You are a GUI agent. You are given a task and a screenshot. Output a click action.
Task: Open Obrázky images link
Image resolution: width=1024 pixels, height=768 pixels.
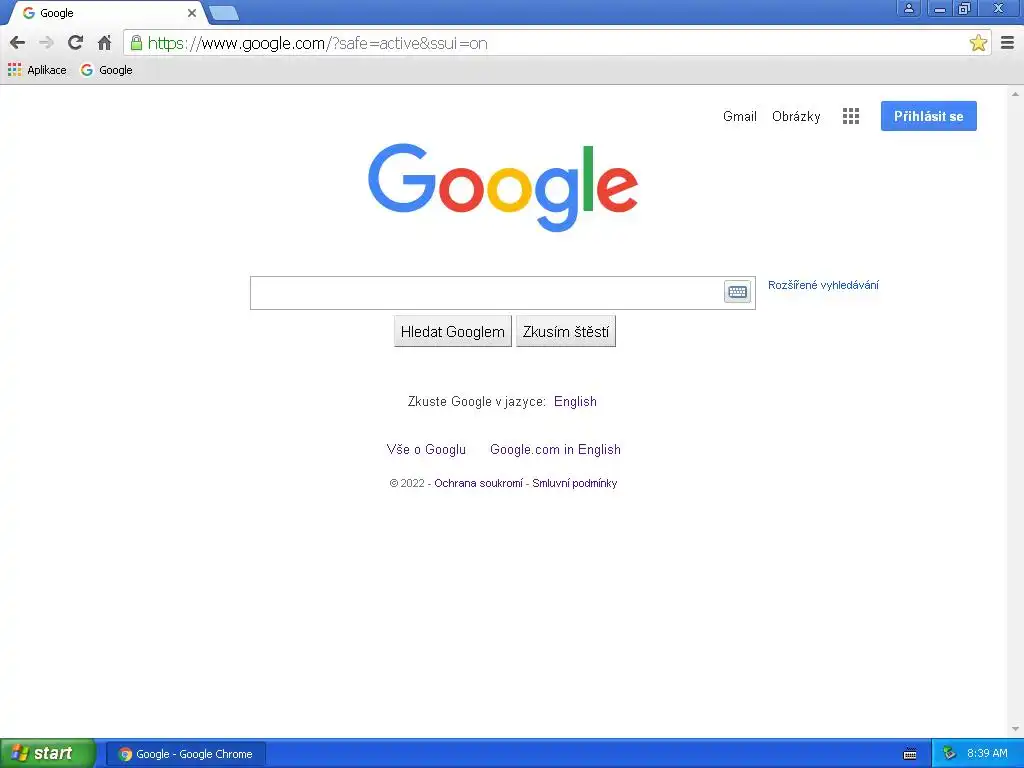coord(795,116)
